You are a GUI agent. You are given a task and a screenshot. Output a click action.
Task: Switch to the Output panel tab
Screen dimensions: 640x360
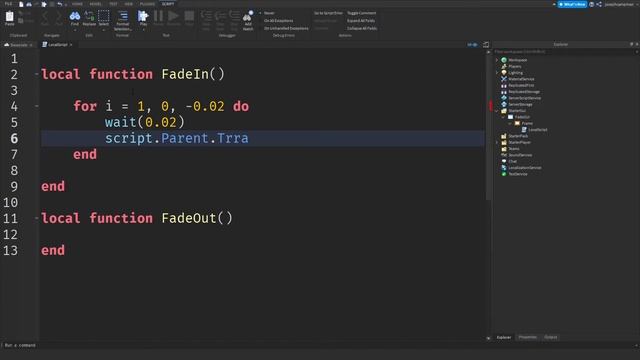click(551, 337)
